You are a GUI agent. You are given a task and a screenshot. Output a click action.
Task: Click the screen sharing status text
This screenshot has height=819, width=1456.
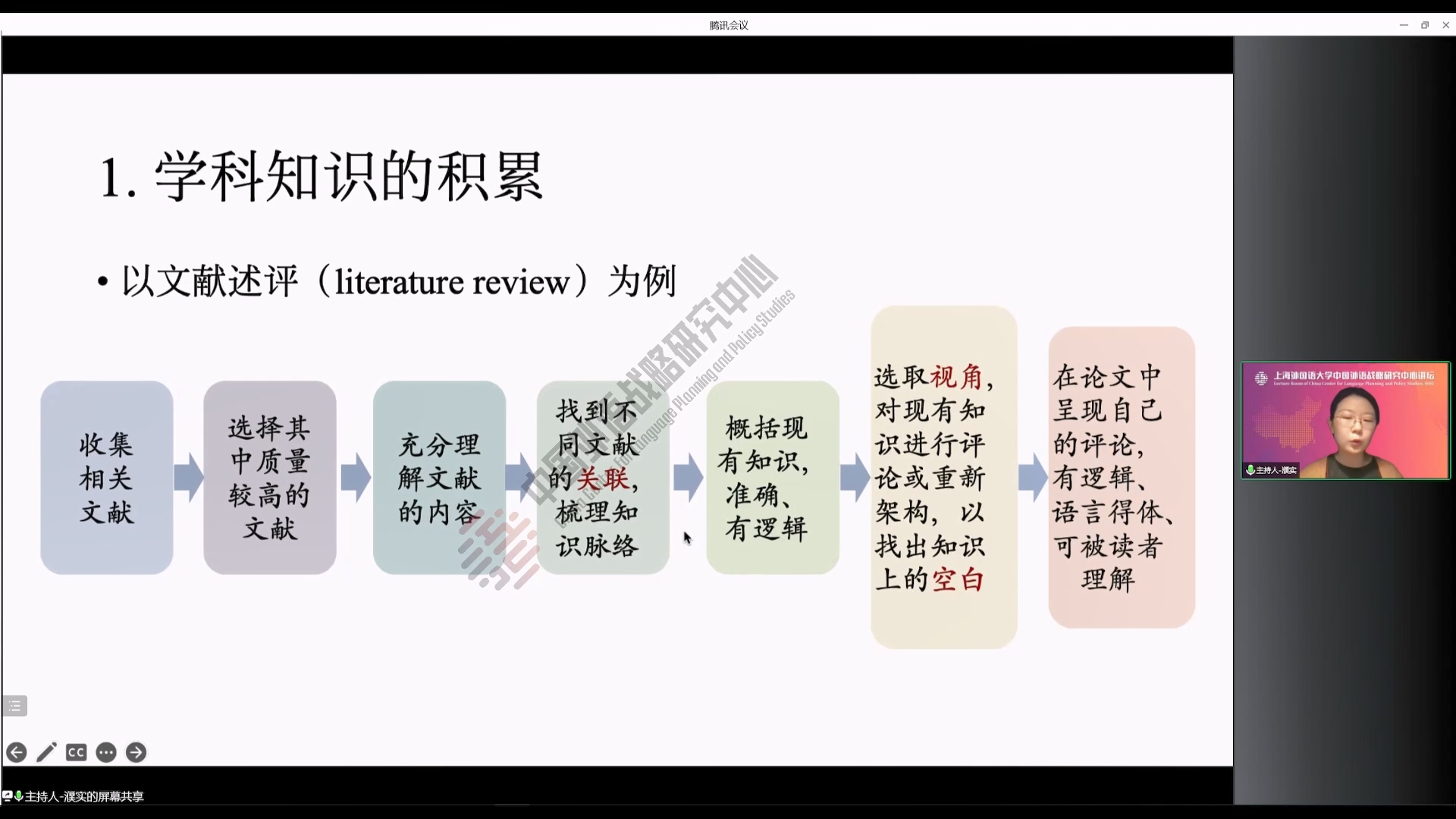(84, 796)
